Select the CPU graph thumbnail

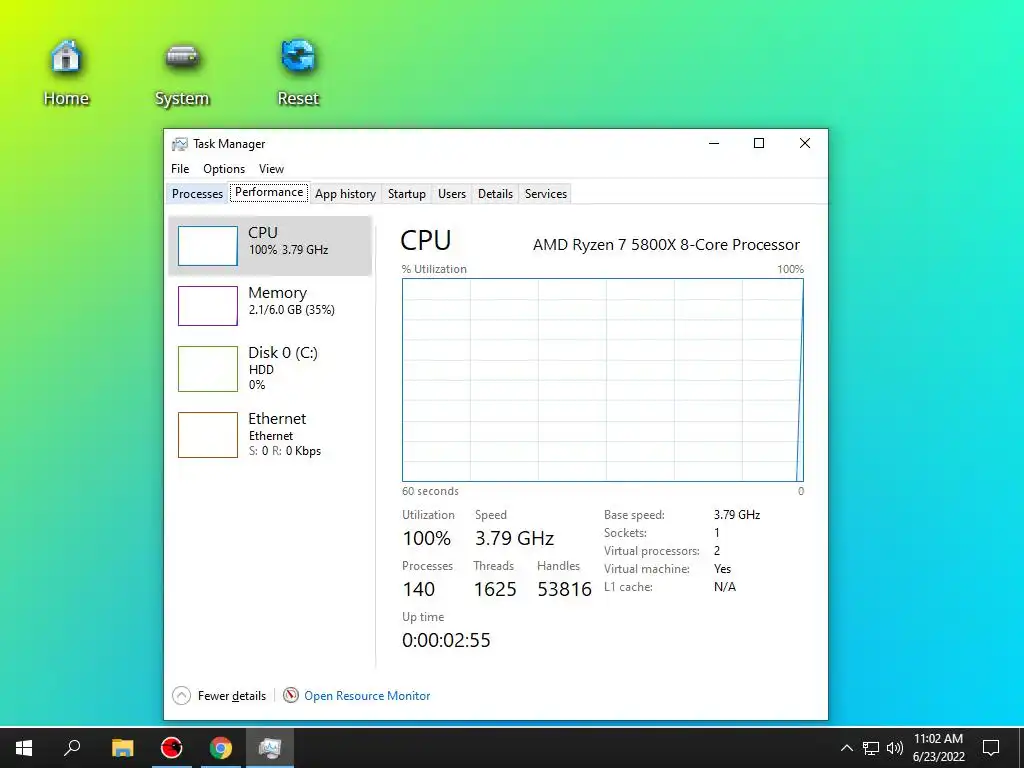[x=208, y=246]
